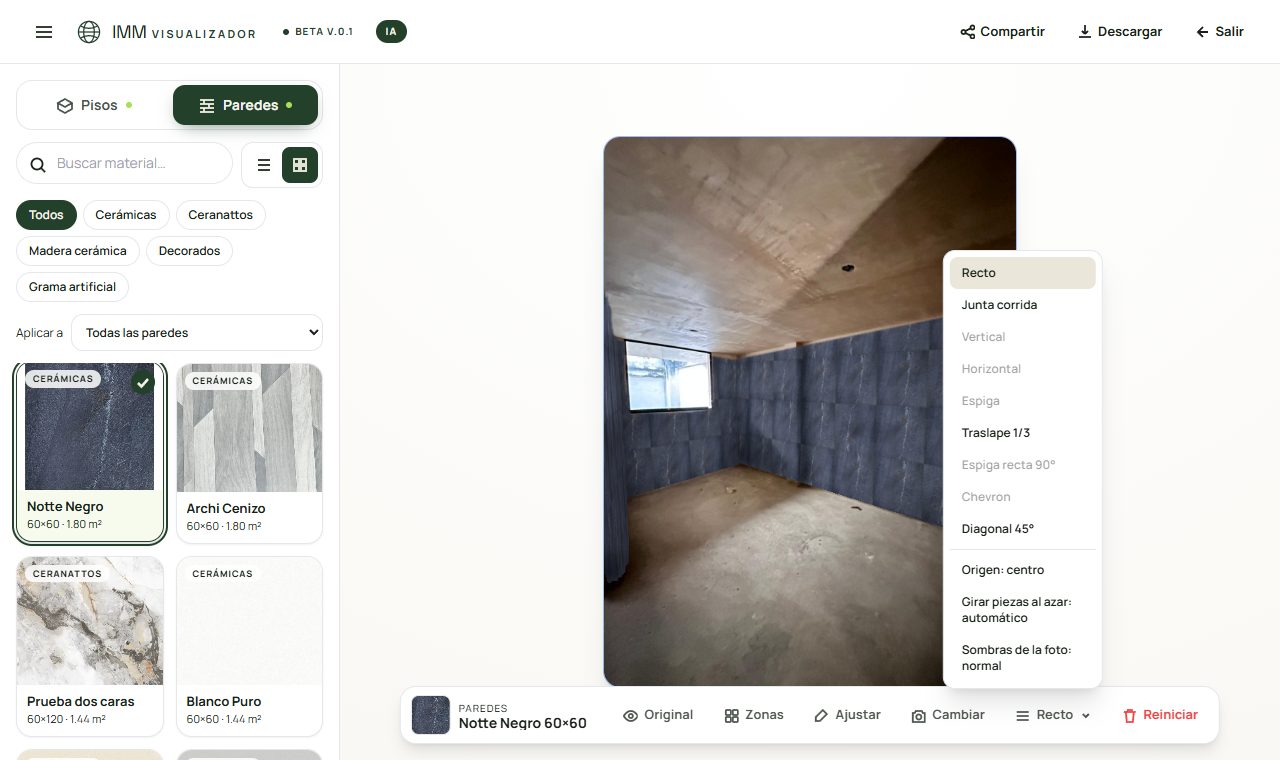This screenshot has height=760, width=1280.
Task: Click the magnifier search icon
Action: 38,164
